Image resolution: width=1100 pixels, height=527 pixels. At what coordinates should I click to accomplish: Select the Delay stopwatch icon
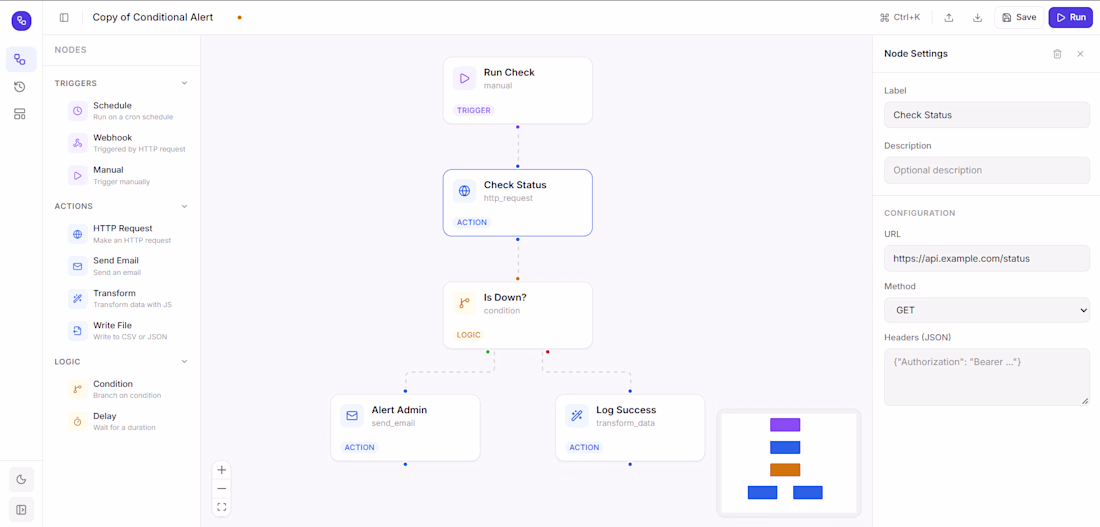pyautogui.click(x=78, y=422)
